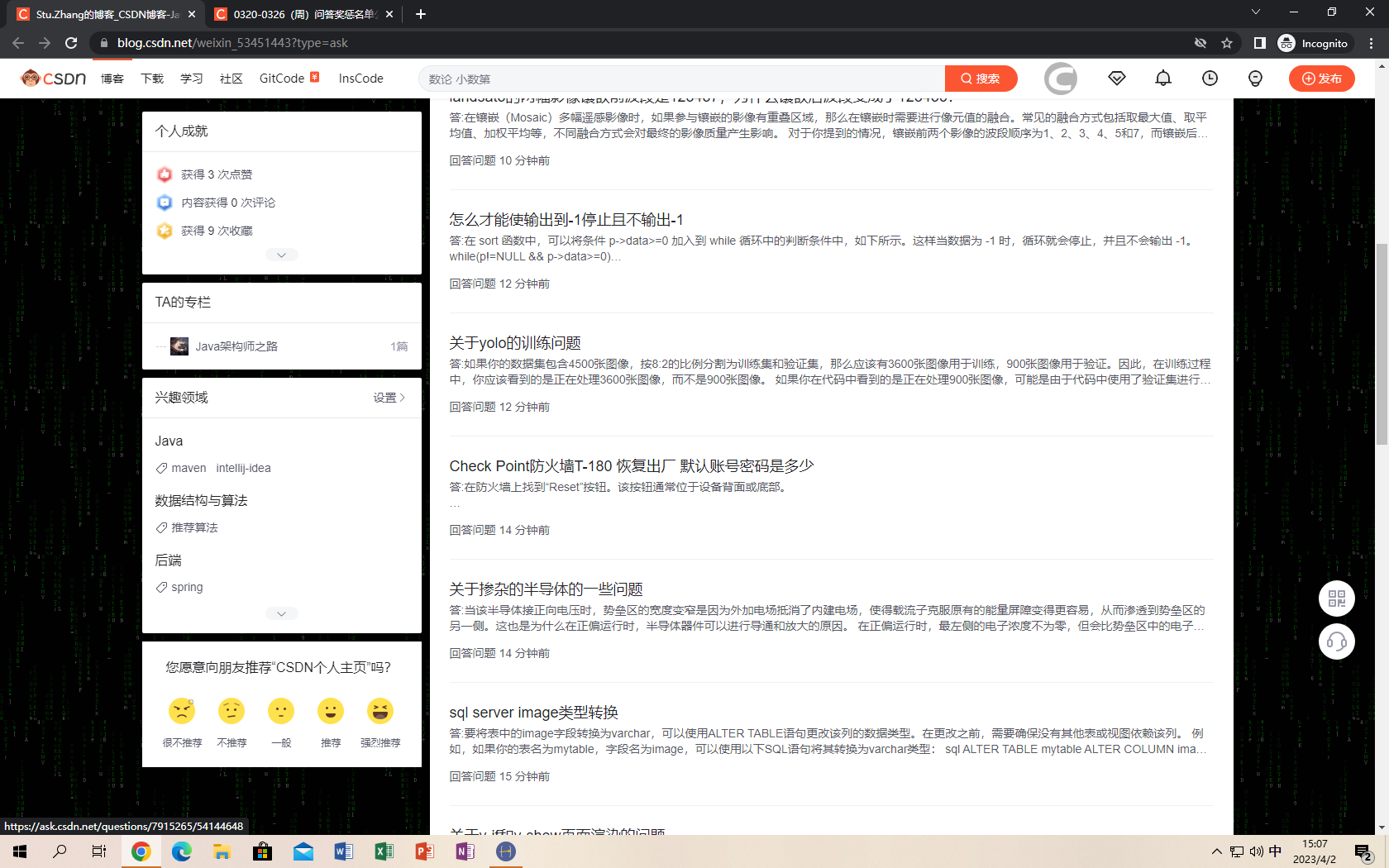Click the search magnifier button 搜索

point(981,79)
